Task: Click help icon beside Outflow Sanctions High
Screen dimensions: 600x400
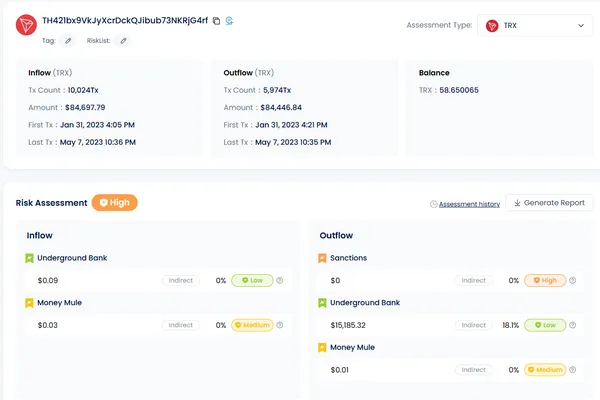Action: [x=572, y=281]
